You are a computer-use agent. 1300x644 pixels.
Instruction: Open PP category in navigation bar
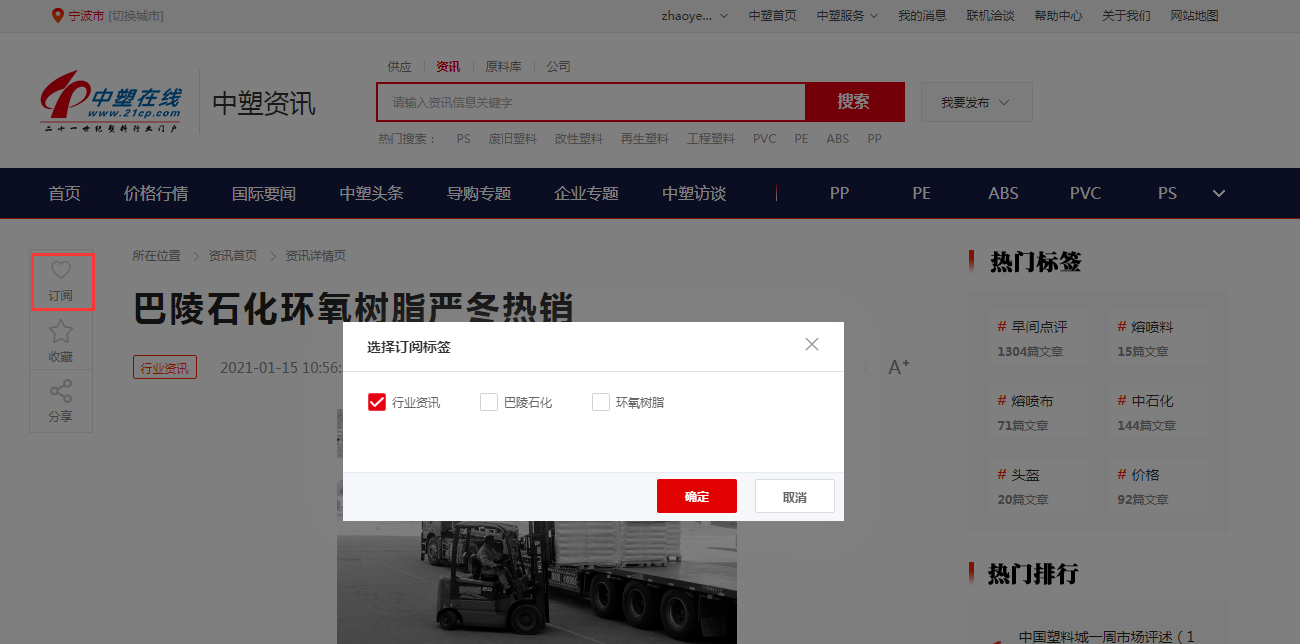tap(839, 194)
